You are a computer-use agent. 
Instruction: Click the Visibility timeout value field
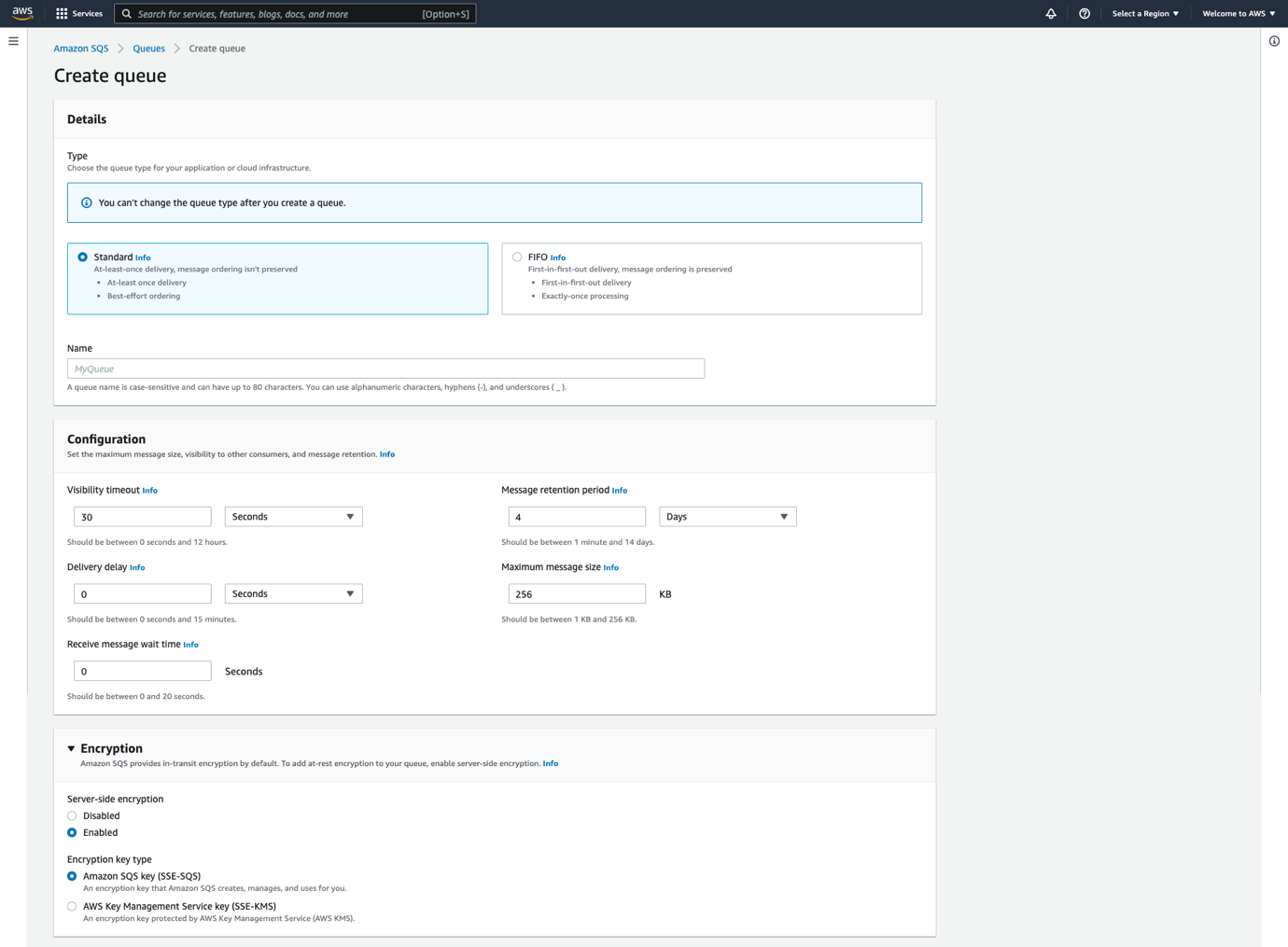[143, 517]
